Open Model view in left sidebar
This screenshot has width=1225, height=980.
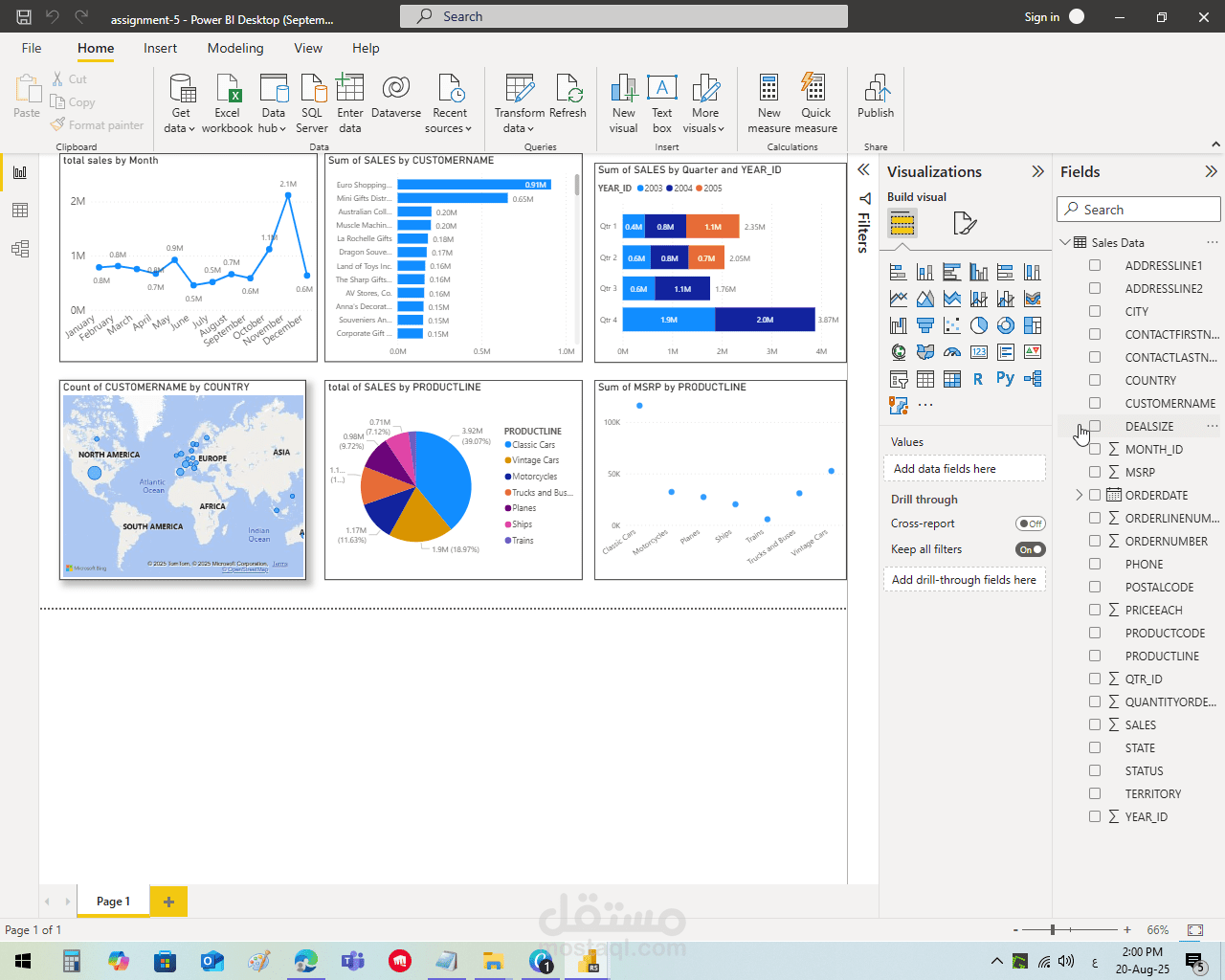point(20,249)
